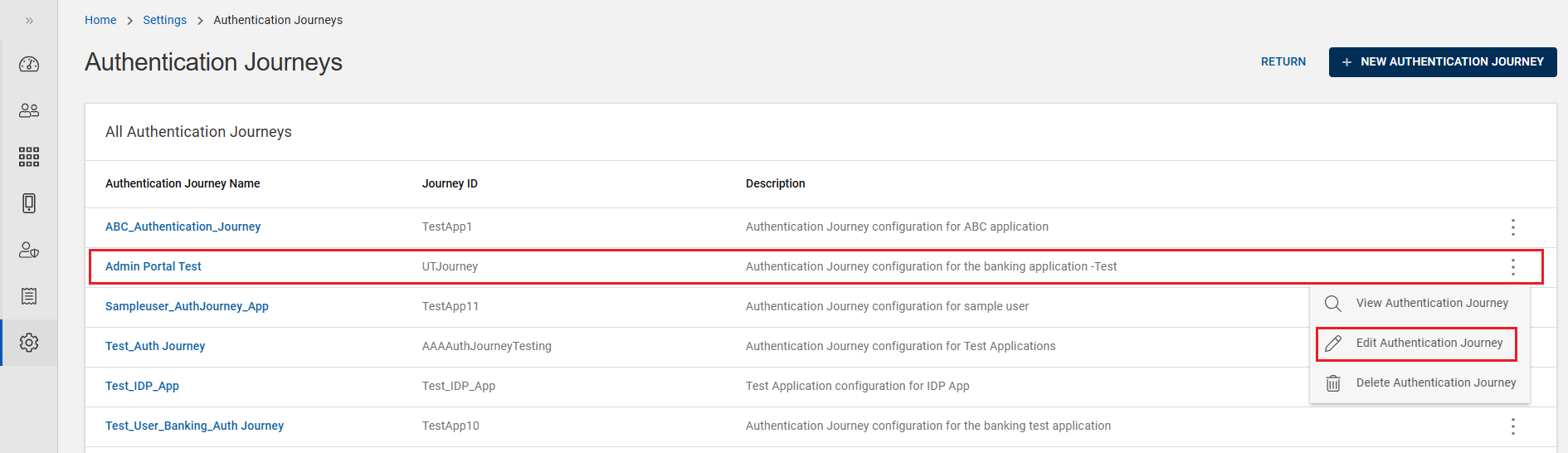The image size is (1568, 453).
Task: Open the Settings gear icon in sidebar
Action: (29, 343)
